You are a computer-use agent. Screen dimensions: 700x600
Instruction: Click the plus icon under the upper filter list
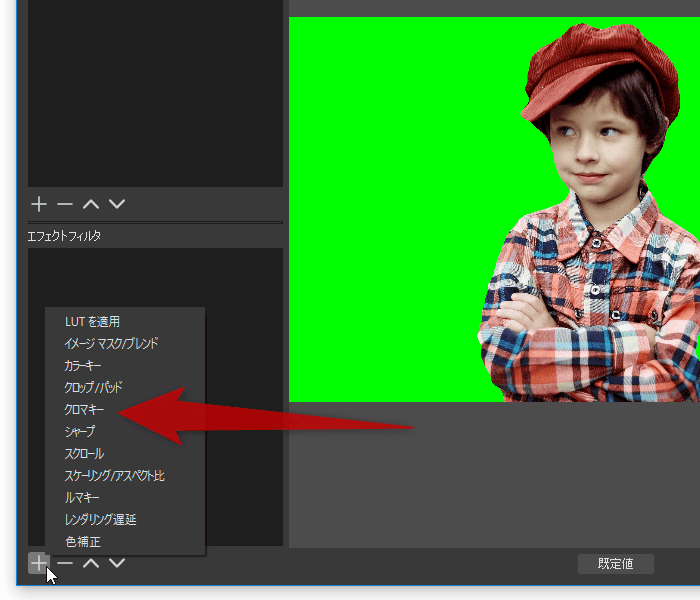39,204
